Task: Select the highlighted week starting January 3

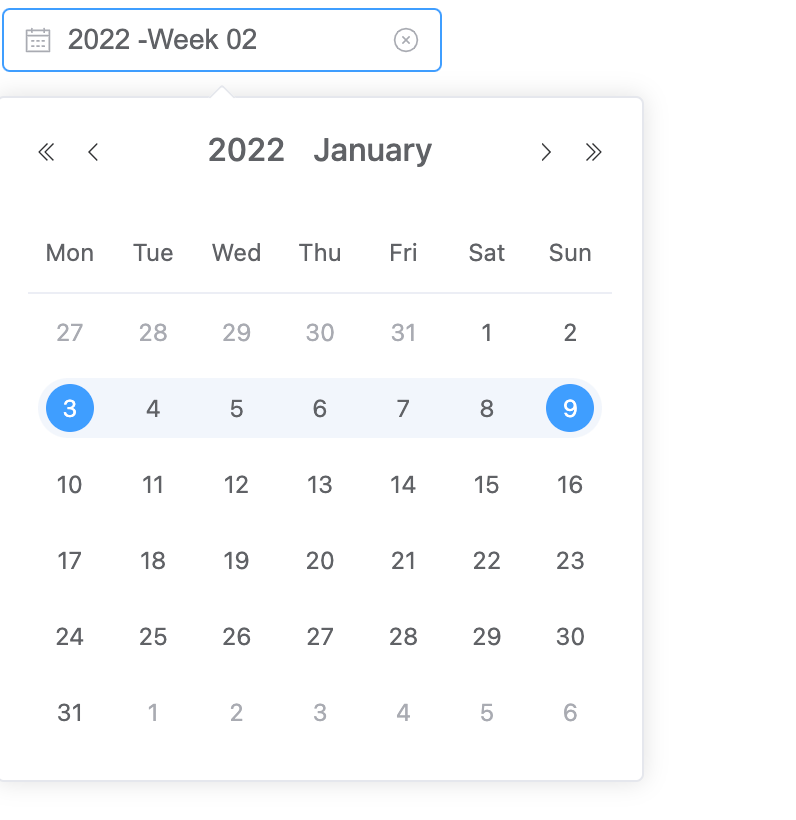Action: (x=69, y=408)
